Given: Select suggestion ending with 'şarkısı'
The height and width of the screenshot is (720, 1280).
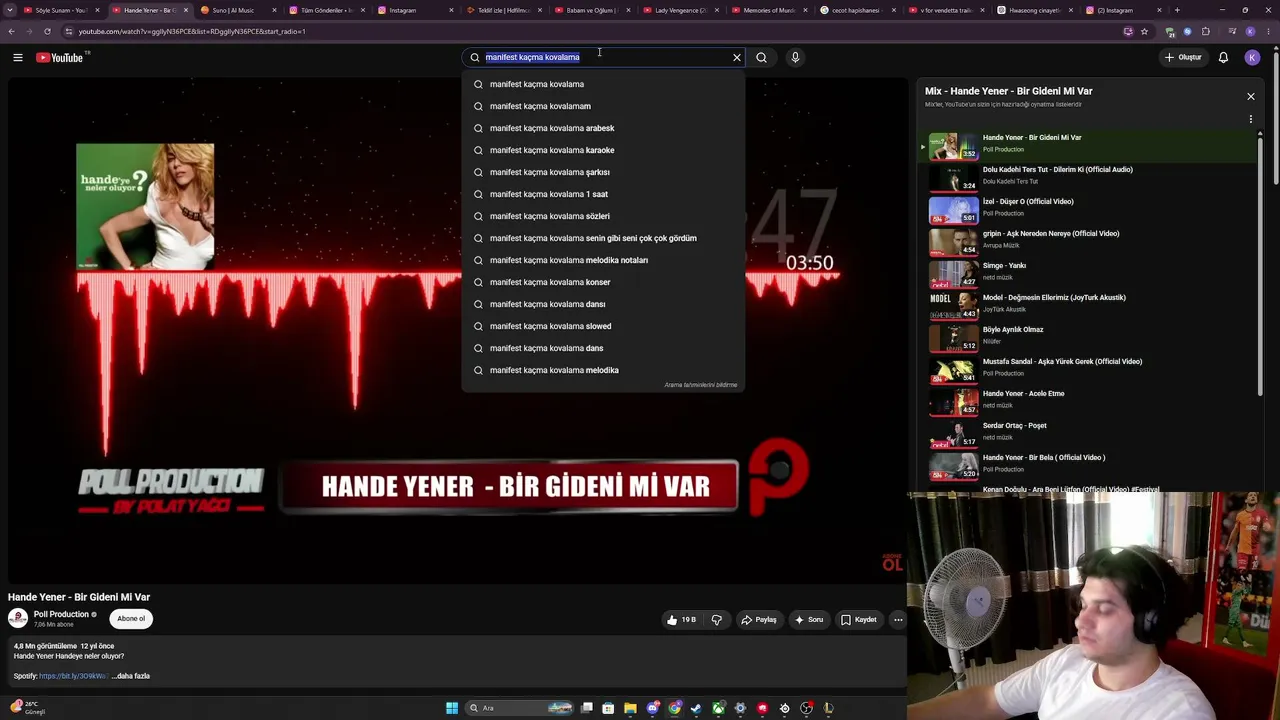Looking at the screenshot, I should pos(603,172).
